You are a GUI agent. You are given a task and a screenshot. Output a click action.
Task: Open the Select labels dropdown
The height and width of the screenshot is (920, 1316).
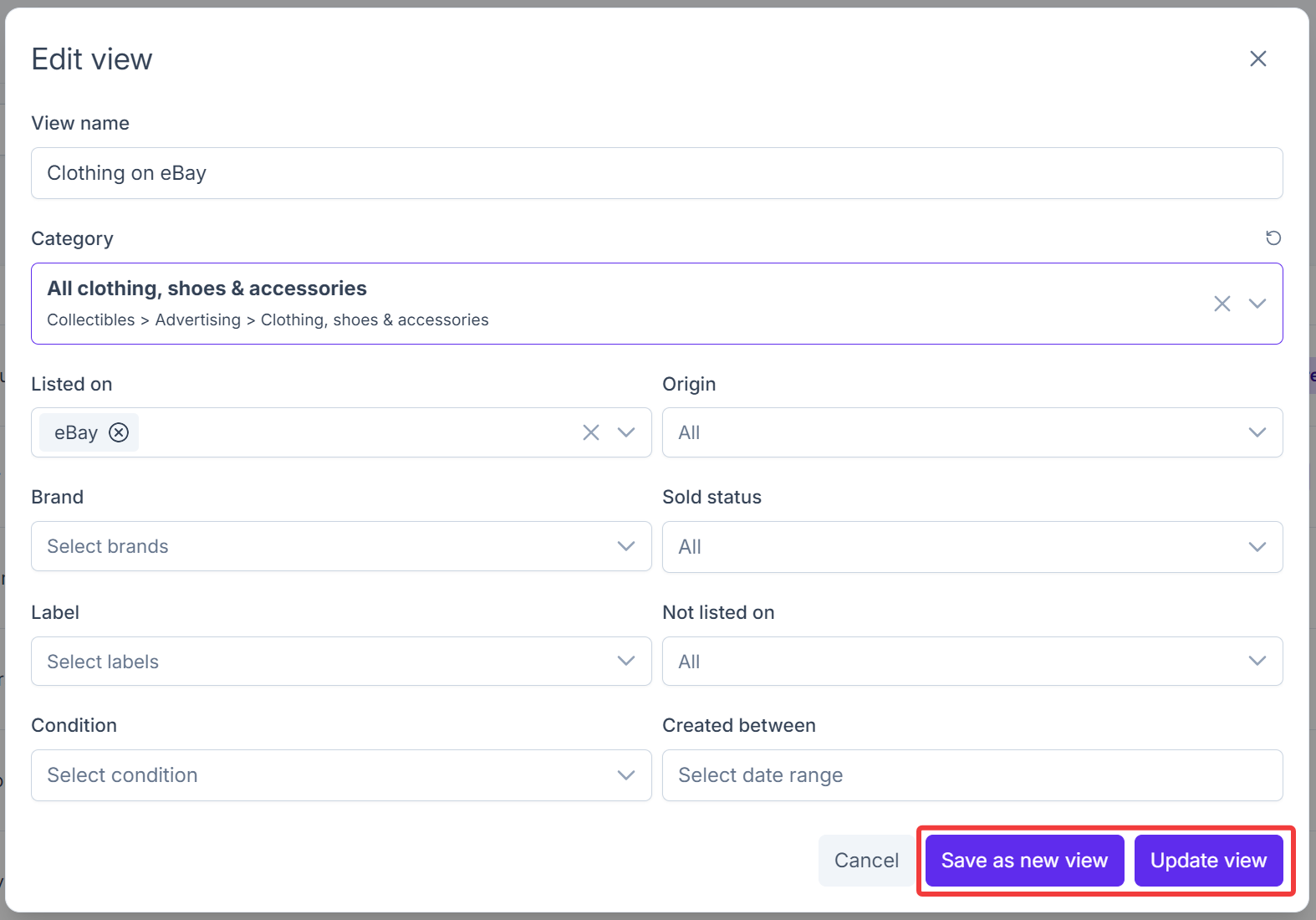point(341,662)
